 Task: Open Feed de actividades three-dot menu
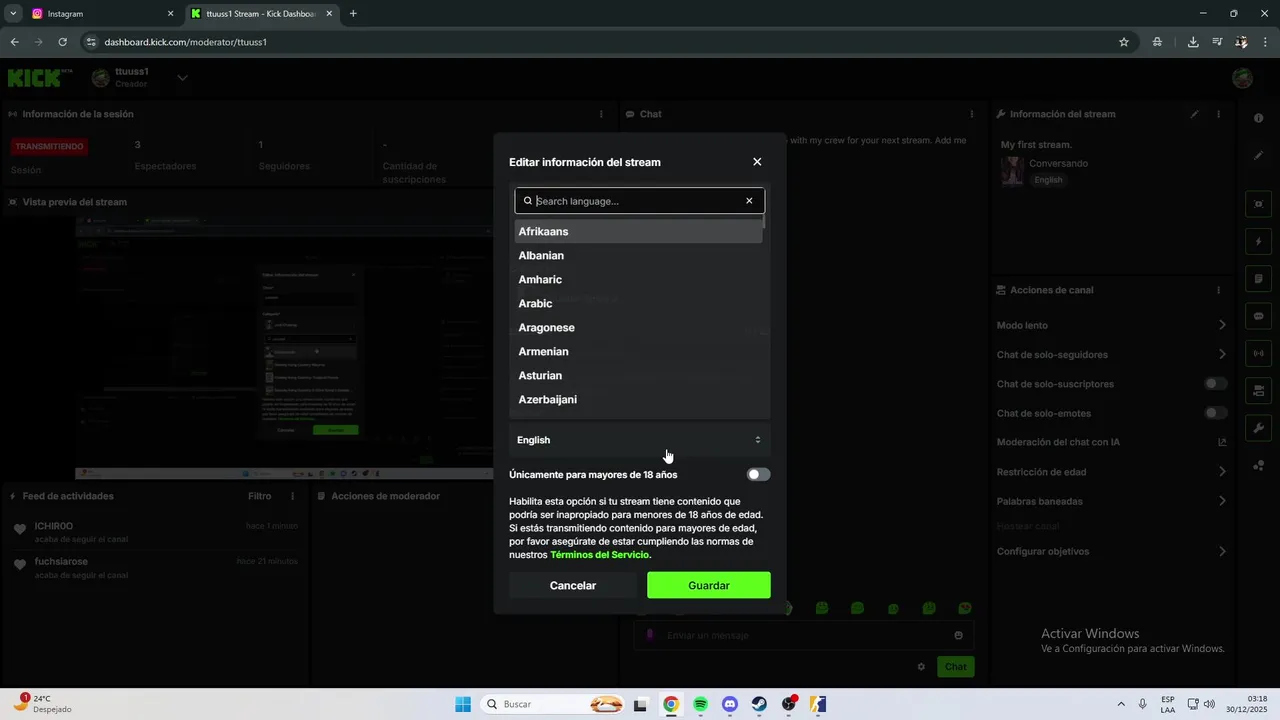tap(293, 496)
